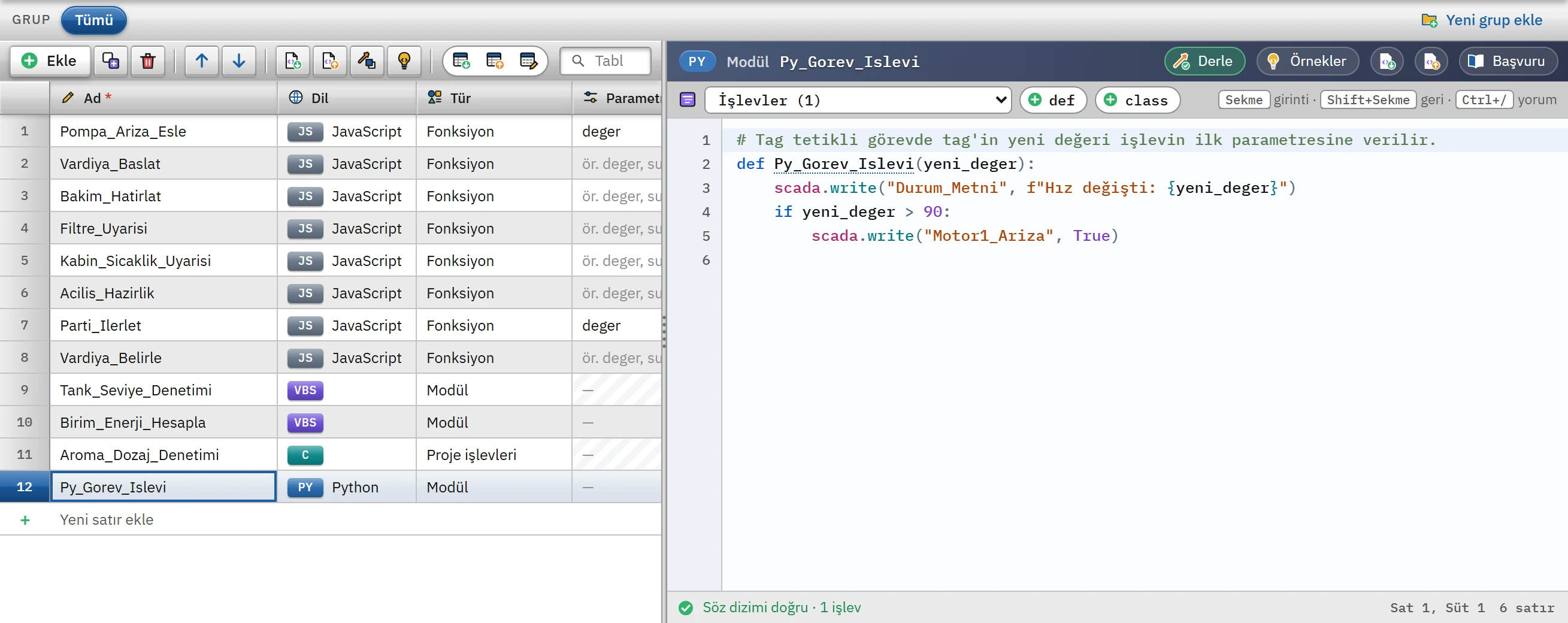Click the purple outline list icon in the editor
The image size is (1568, 623).
point(688,100)
